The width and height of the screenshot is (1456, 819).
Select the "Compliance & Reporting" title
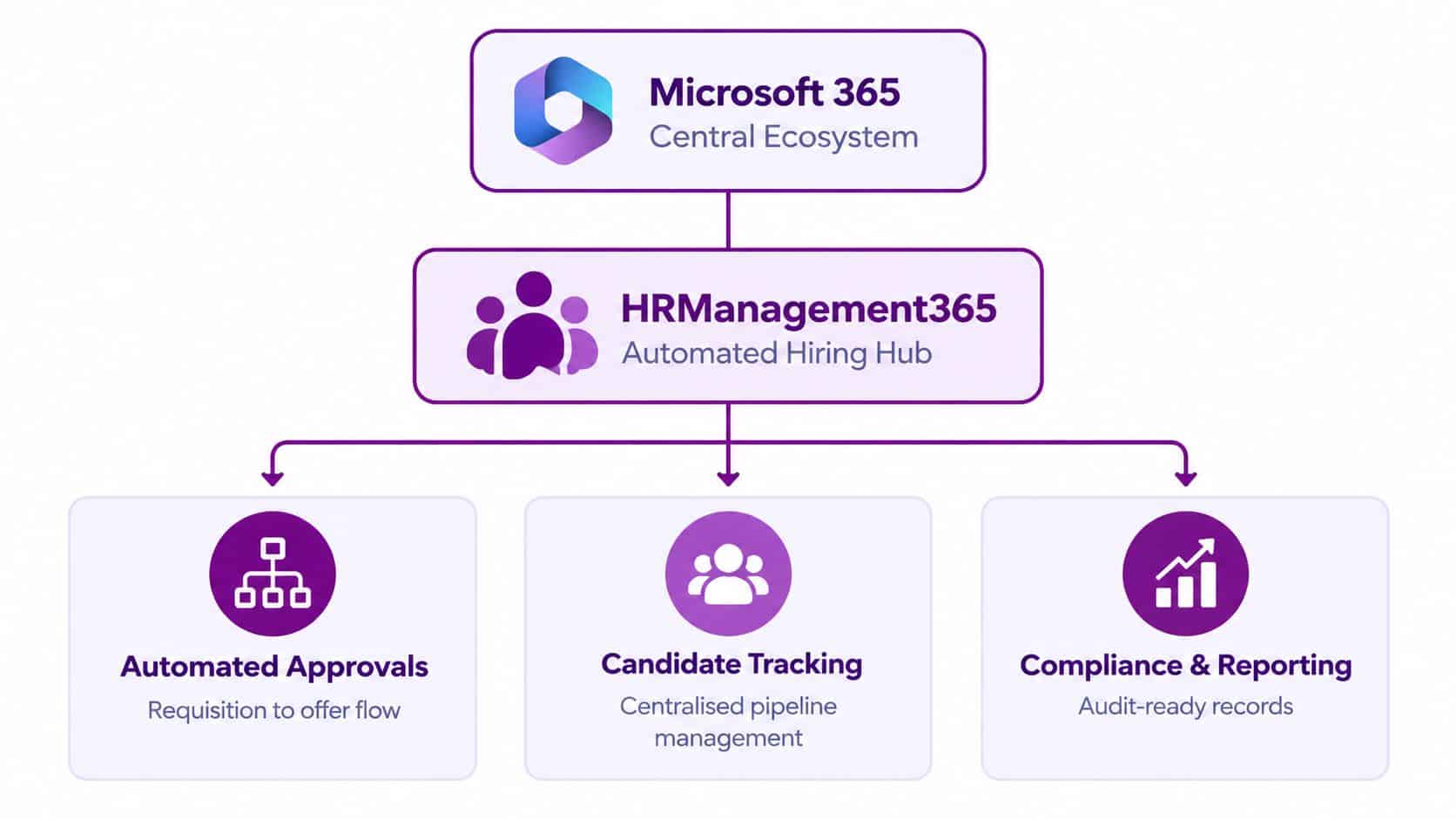[x=1186, y=666]
